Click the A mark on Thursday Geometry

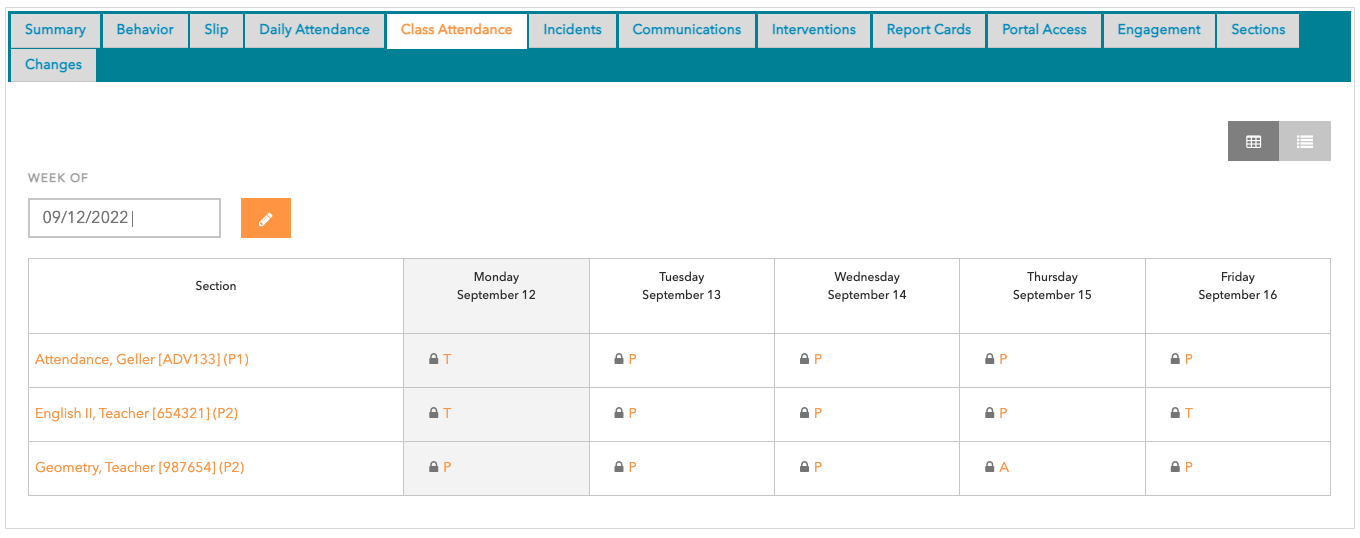1004,468
